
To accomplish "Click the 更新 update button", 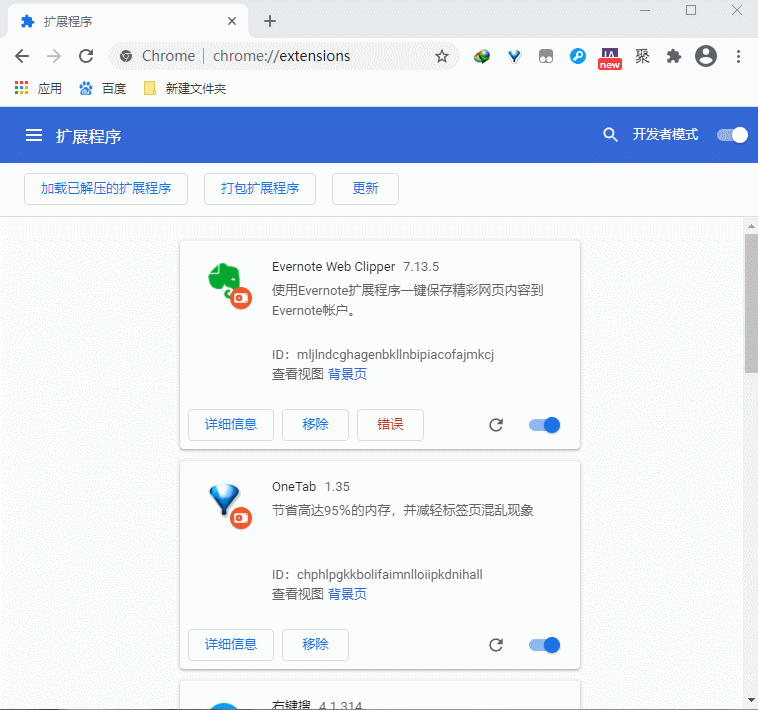I will [x=365, y=188].
